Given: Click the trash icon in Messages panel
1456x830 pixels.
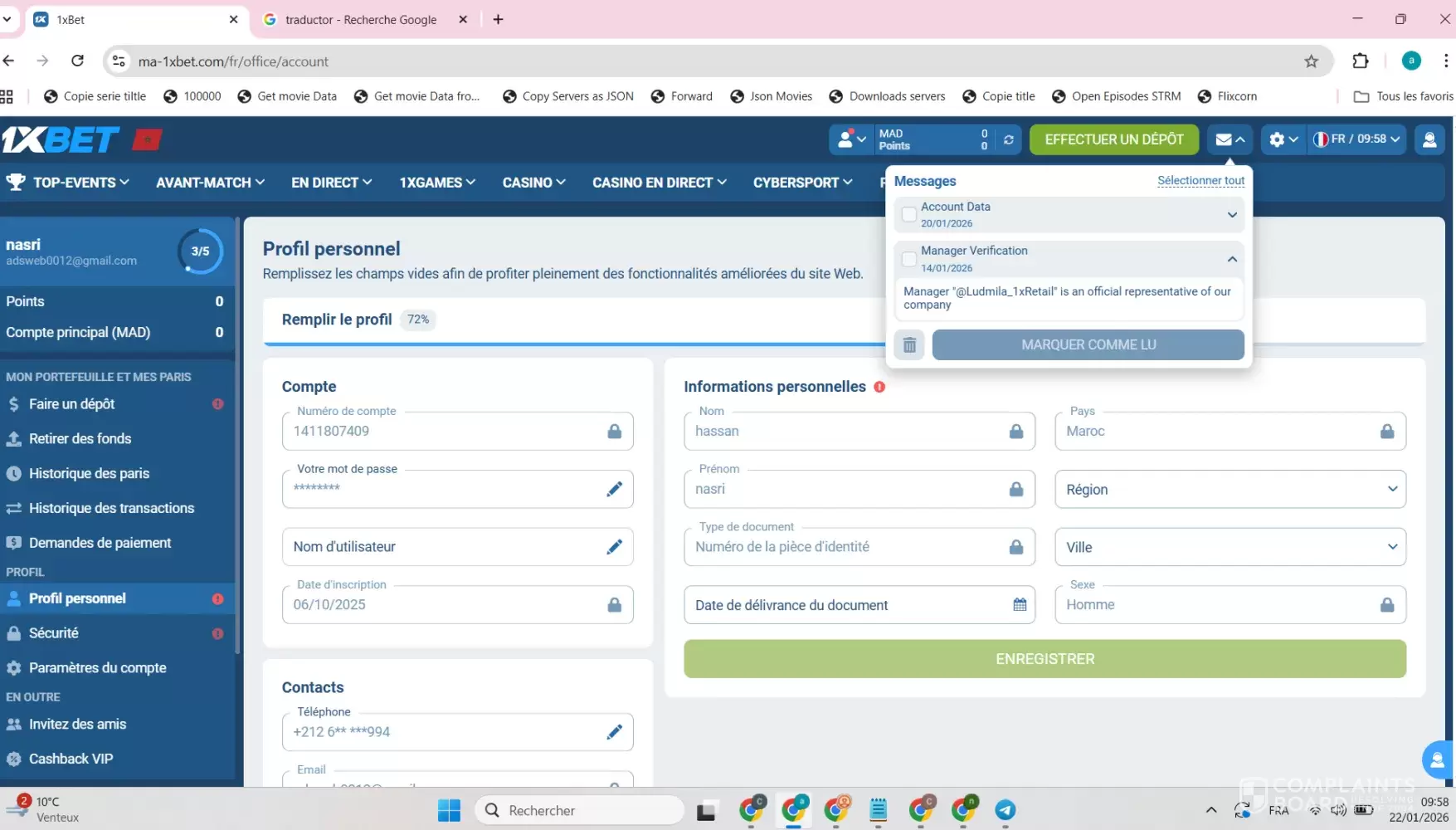Looking at the screenshot, I should tap(909, 344).
